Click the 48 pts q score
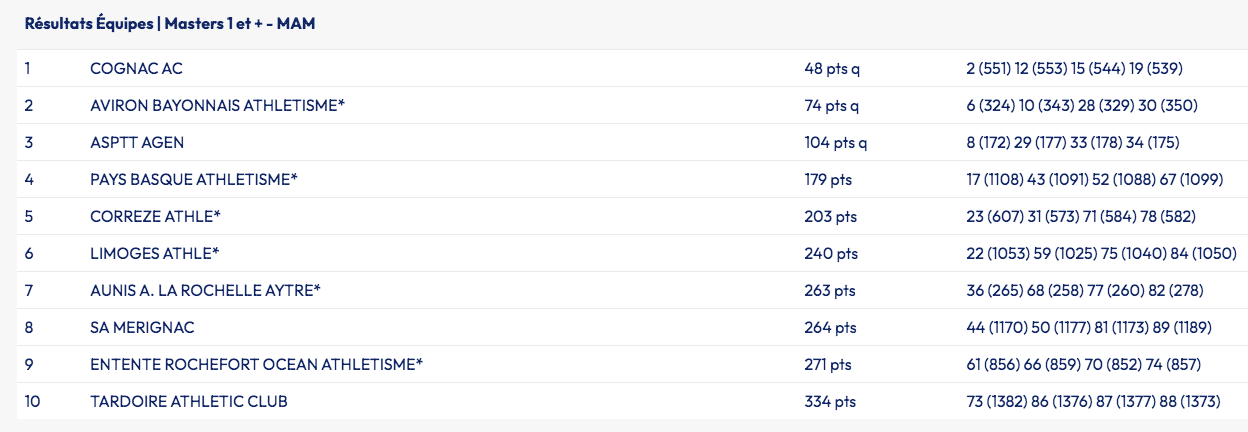 point(831,69)
